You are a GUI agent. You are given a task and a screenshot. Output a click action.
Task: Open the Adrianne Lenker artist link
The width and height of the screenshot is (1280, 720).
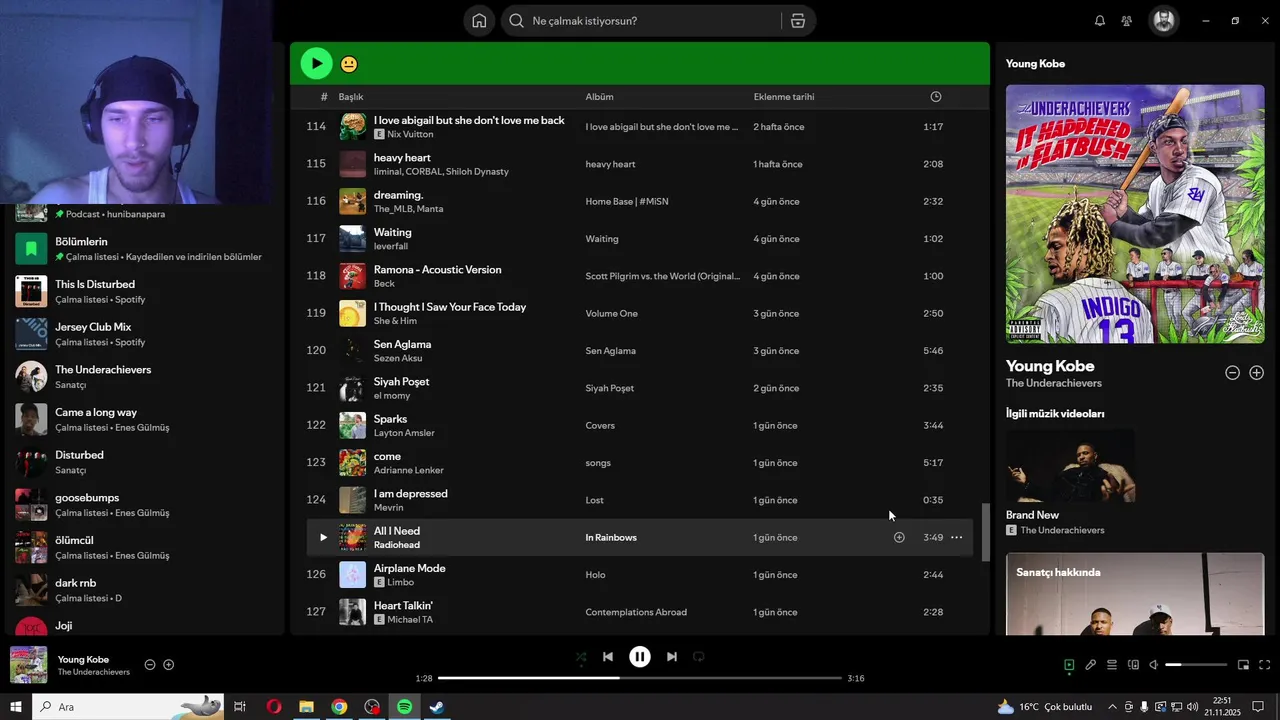click(408, 470)
